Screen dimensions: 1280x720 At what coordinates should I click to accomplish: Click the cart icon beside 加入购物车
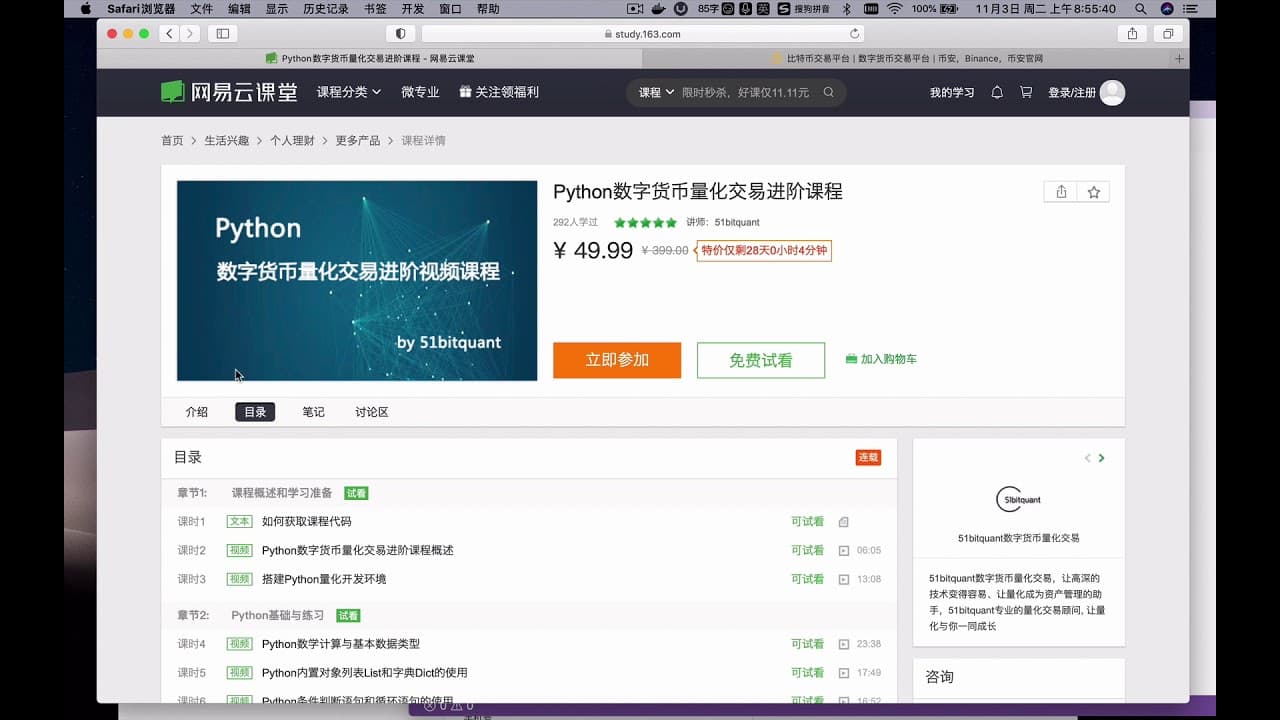click(851, 359)
